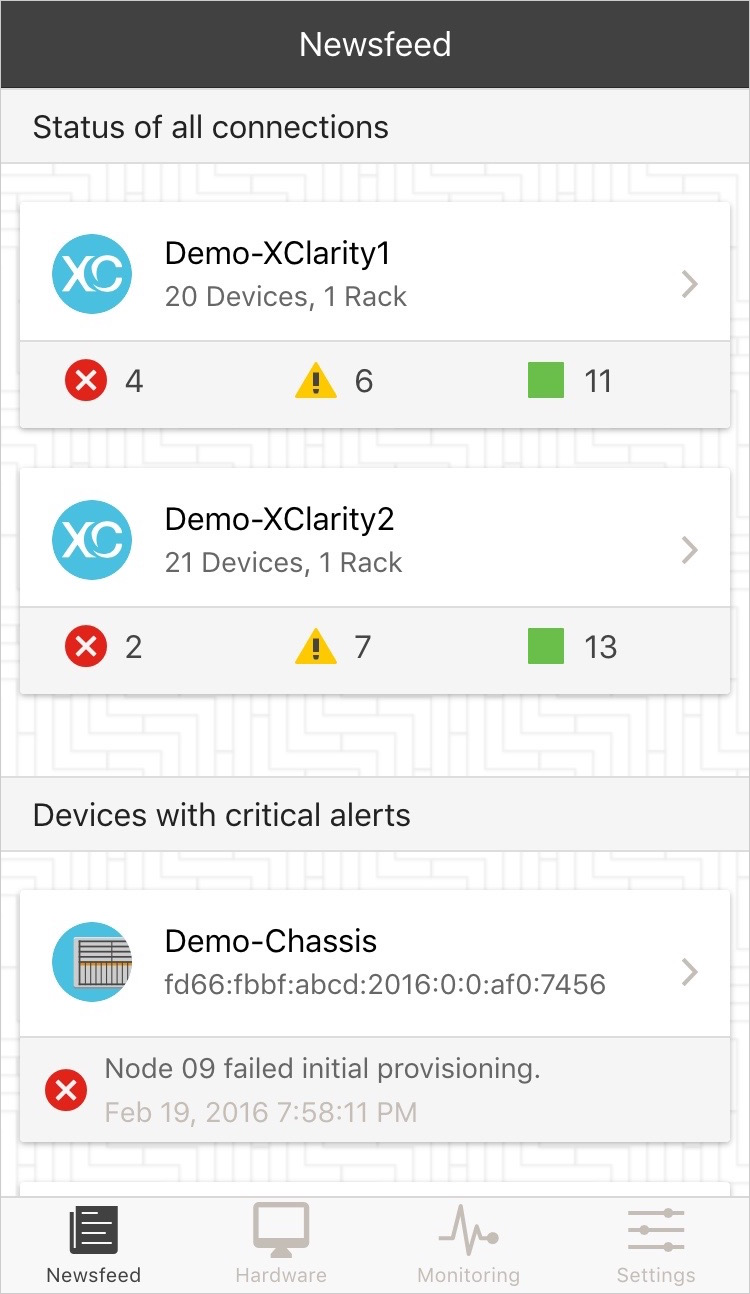Screen dimensions: 750x1294
Task: Select the Newsfeed tab
Action: pyautogui.click(x=94, y=1244)
